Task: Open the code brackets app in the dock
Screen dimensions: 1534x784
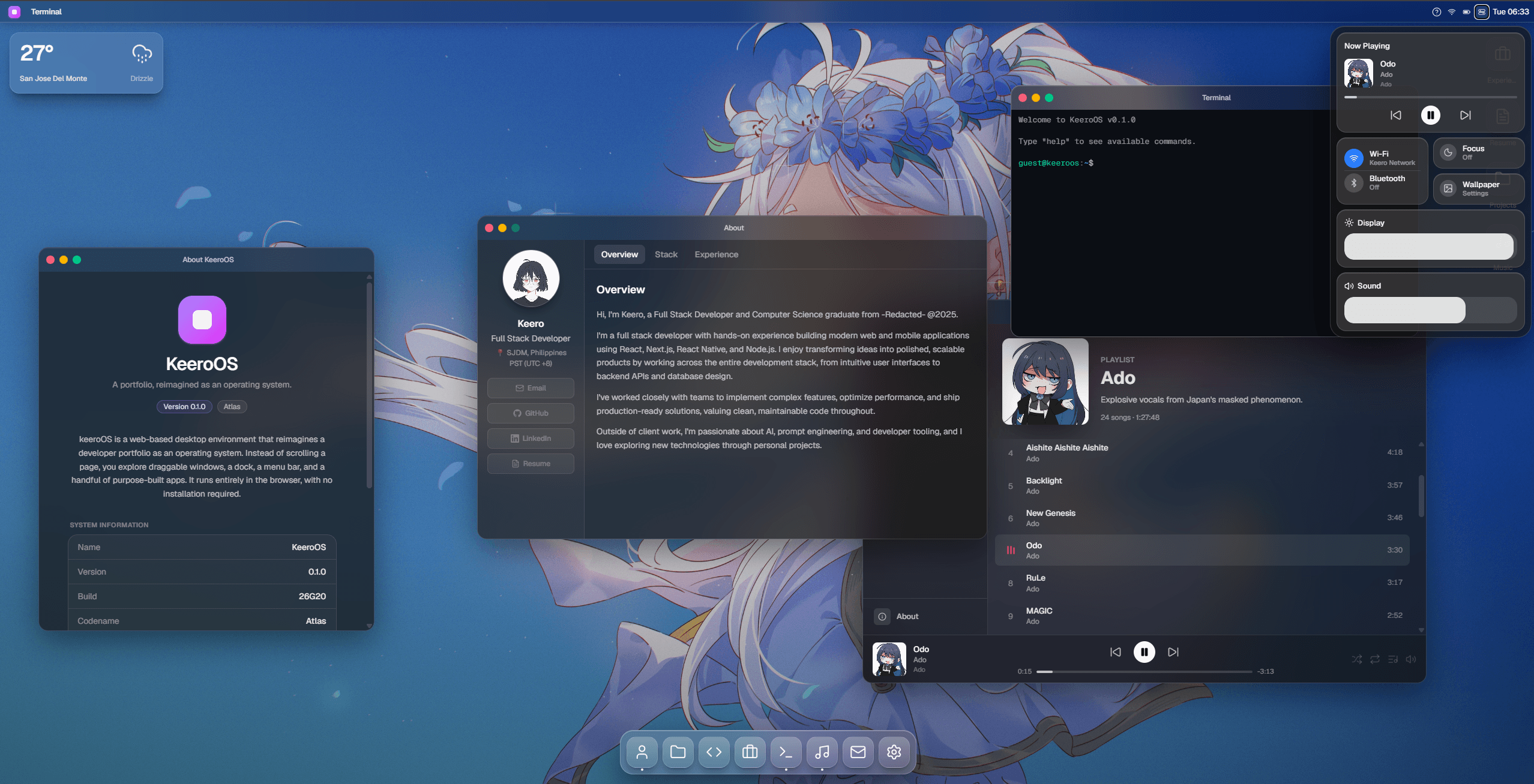Action: [x=714, y=752]
